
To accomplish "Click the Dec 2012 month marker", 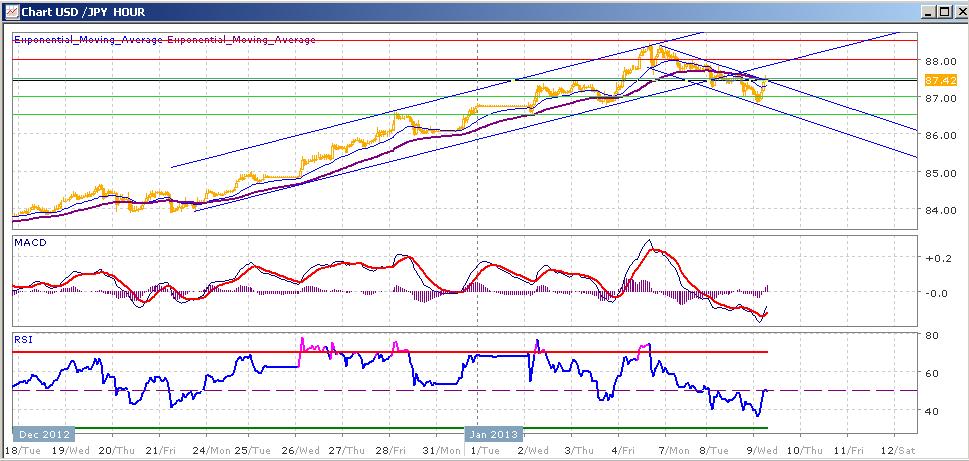I will 44,433.
